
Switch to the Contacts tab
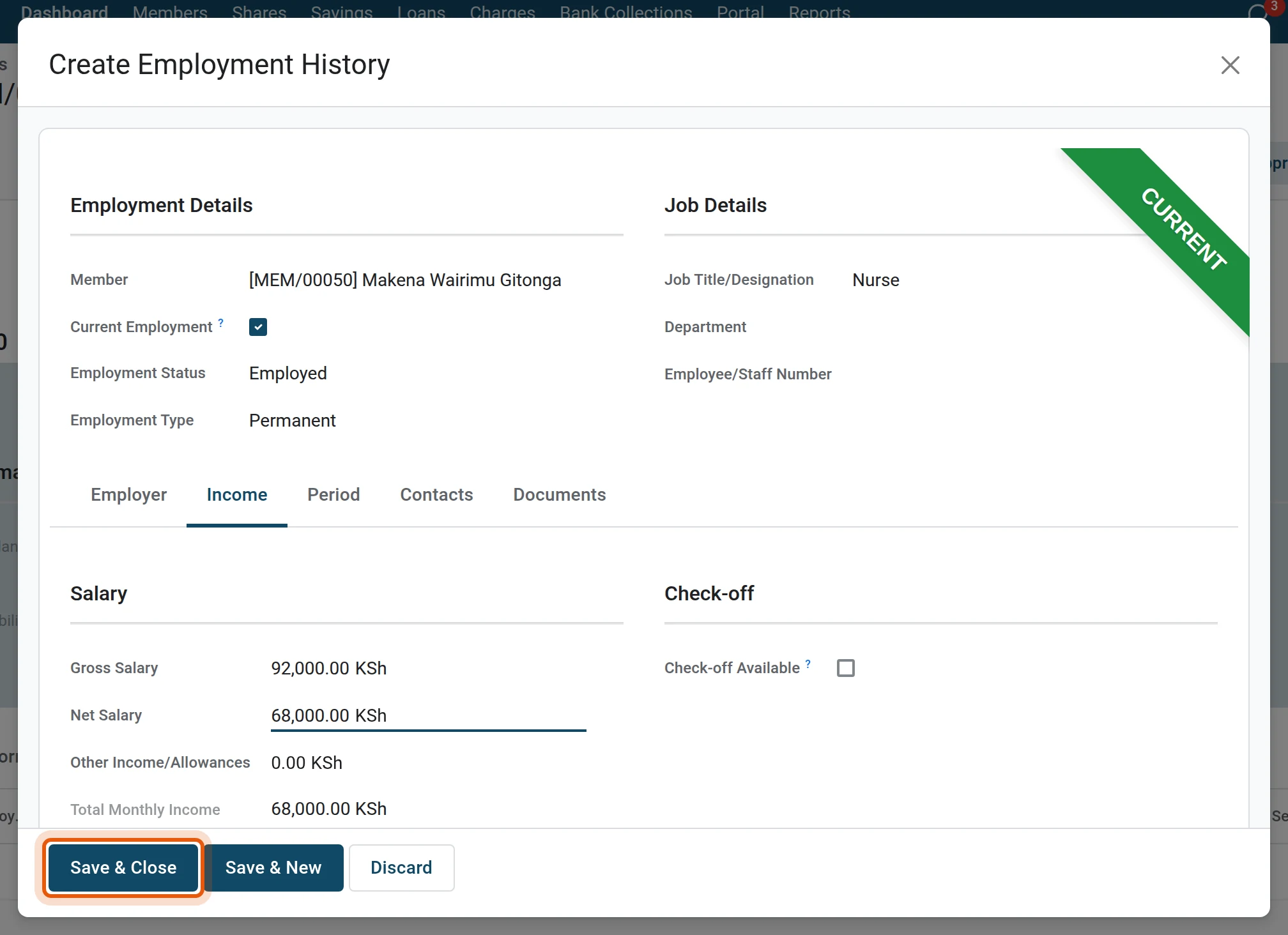[x=436, y=495]
